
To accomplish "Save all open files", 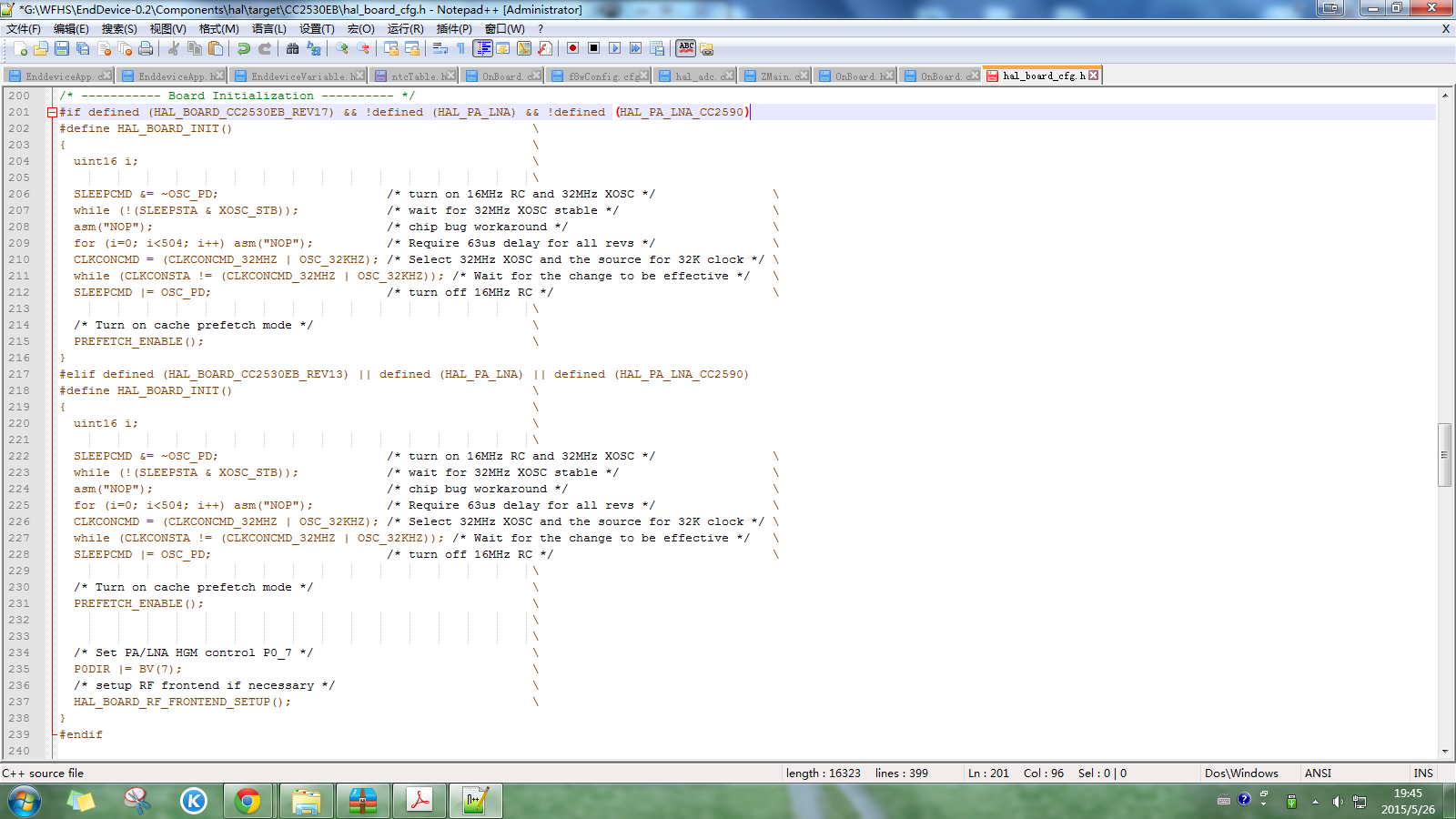I will [x=83, y=48].
